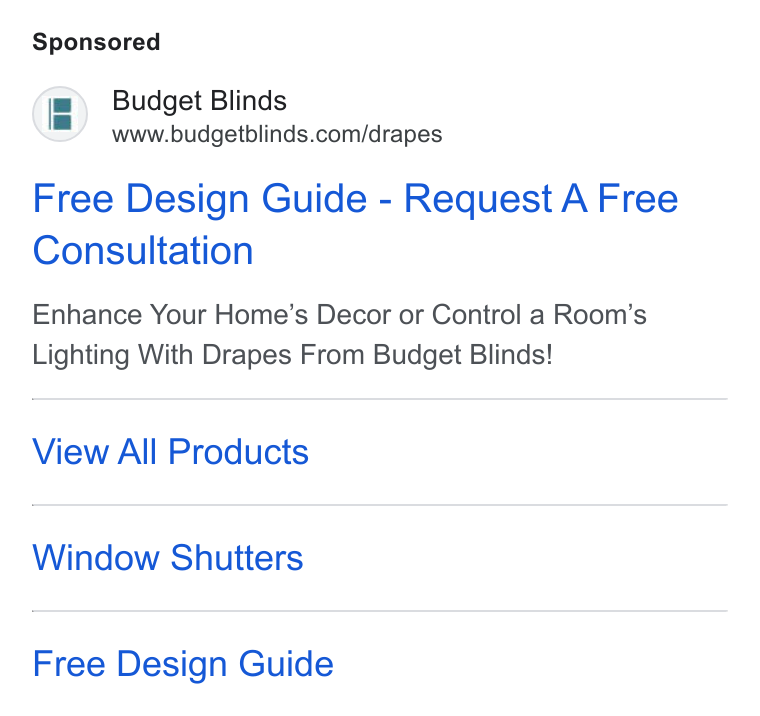Click the Sponsored label

[96, 42]
